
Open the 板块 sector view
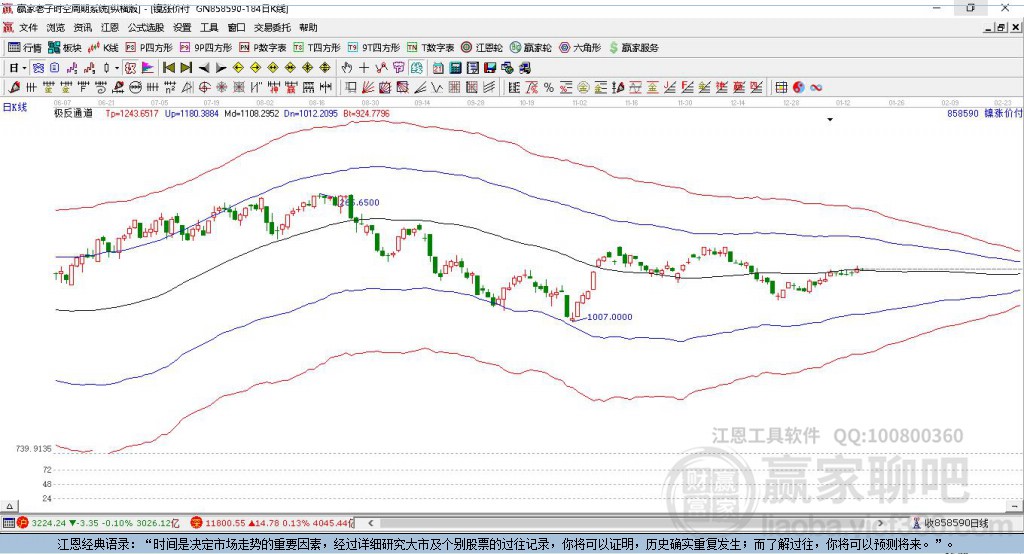pyautogui.click(x=65, y=48)
